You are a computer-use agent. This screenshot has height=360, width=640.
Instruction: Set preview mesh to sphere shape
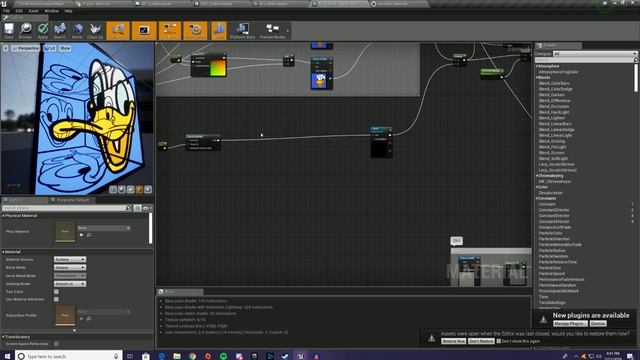point(122,189)
